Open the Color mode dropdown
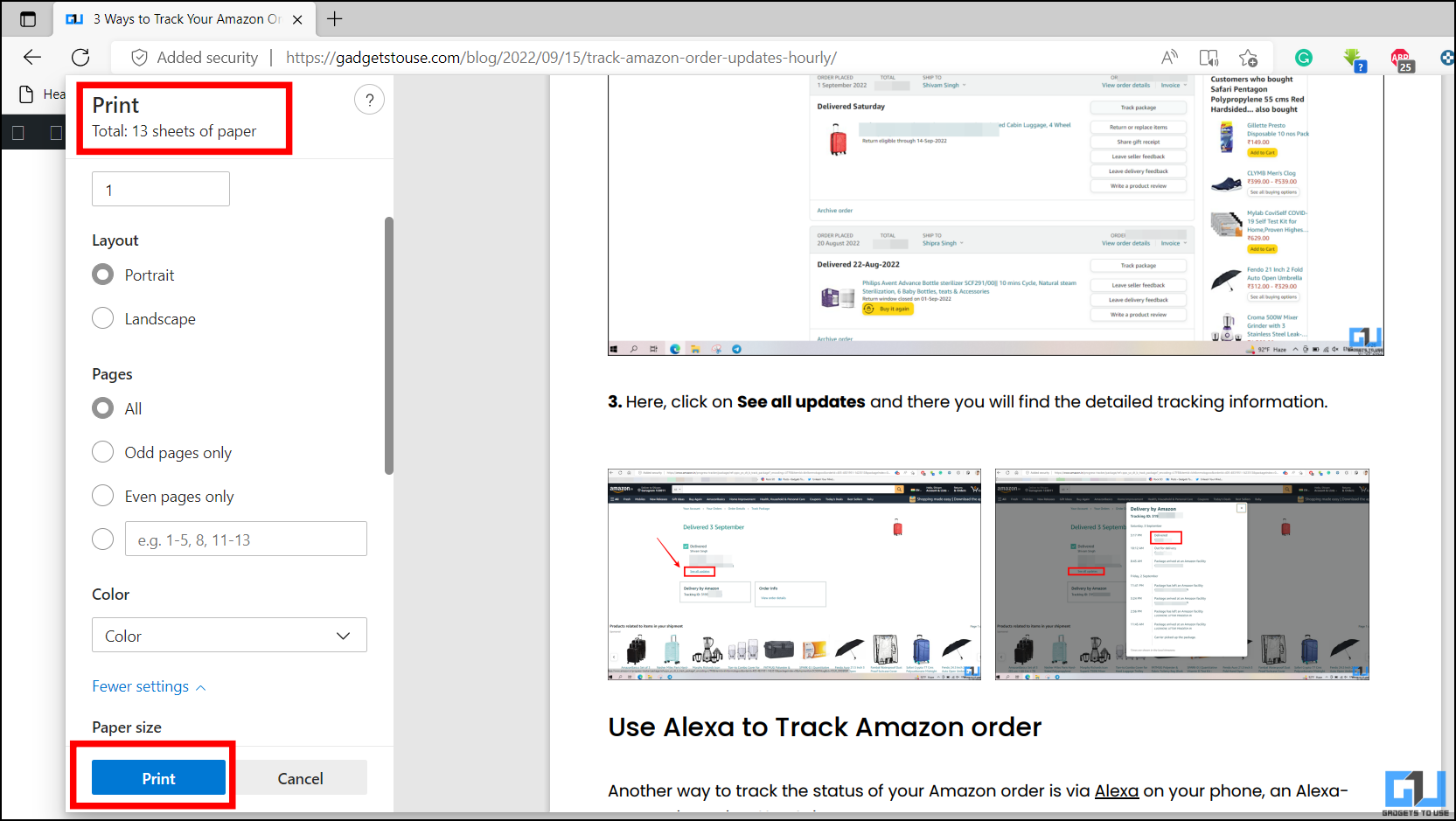 click(x=229, y=636)
